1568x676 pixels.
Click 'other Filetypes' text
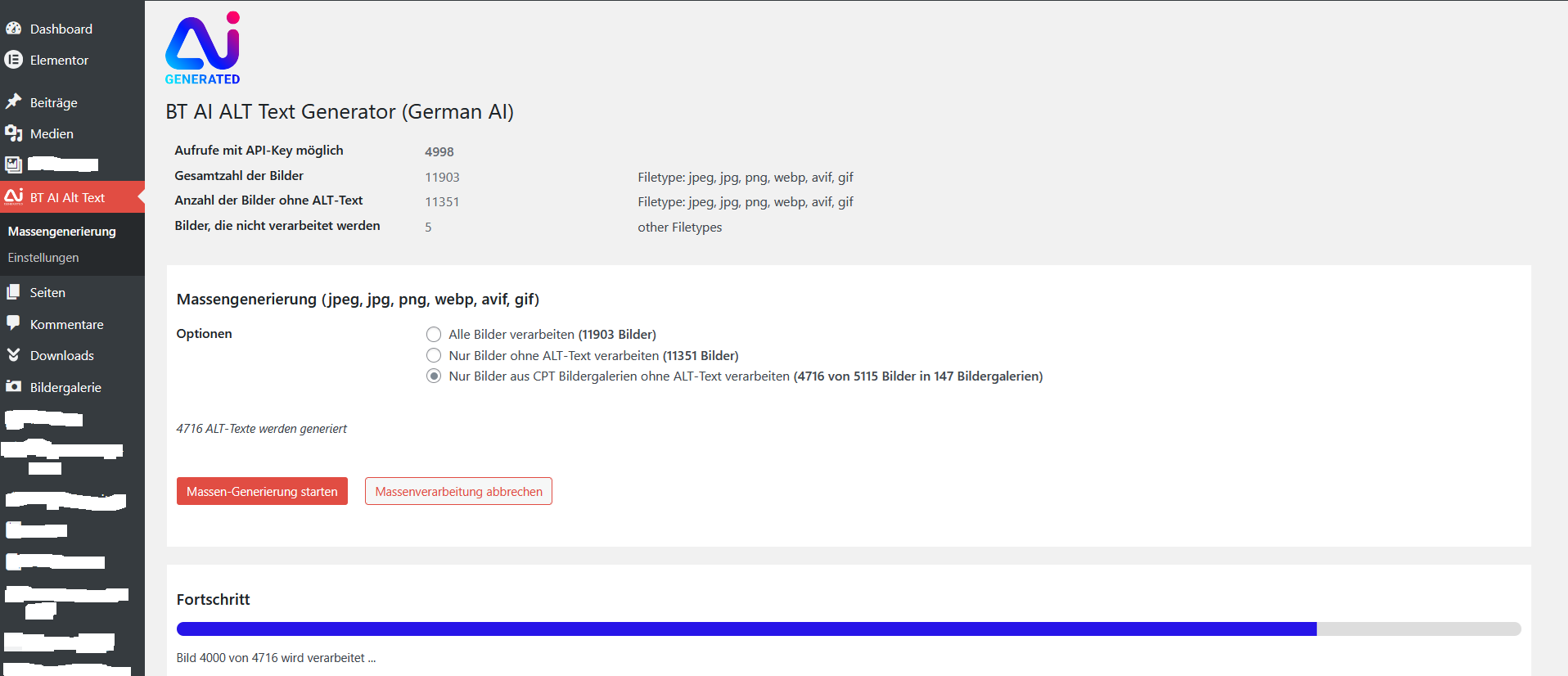pos(680,227)
